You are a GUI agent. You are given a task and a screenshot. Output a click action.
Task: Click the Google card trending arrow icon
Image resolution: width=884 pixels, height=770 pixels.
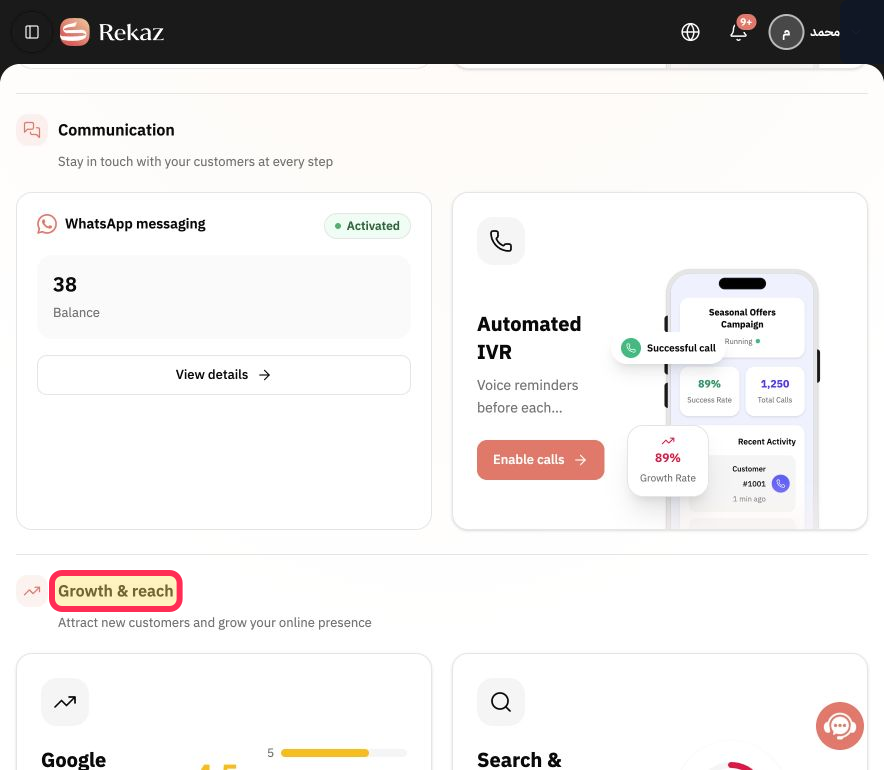click(x=65, y=702)
